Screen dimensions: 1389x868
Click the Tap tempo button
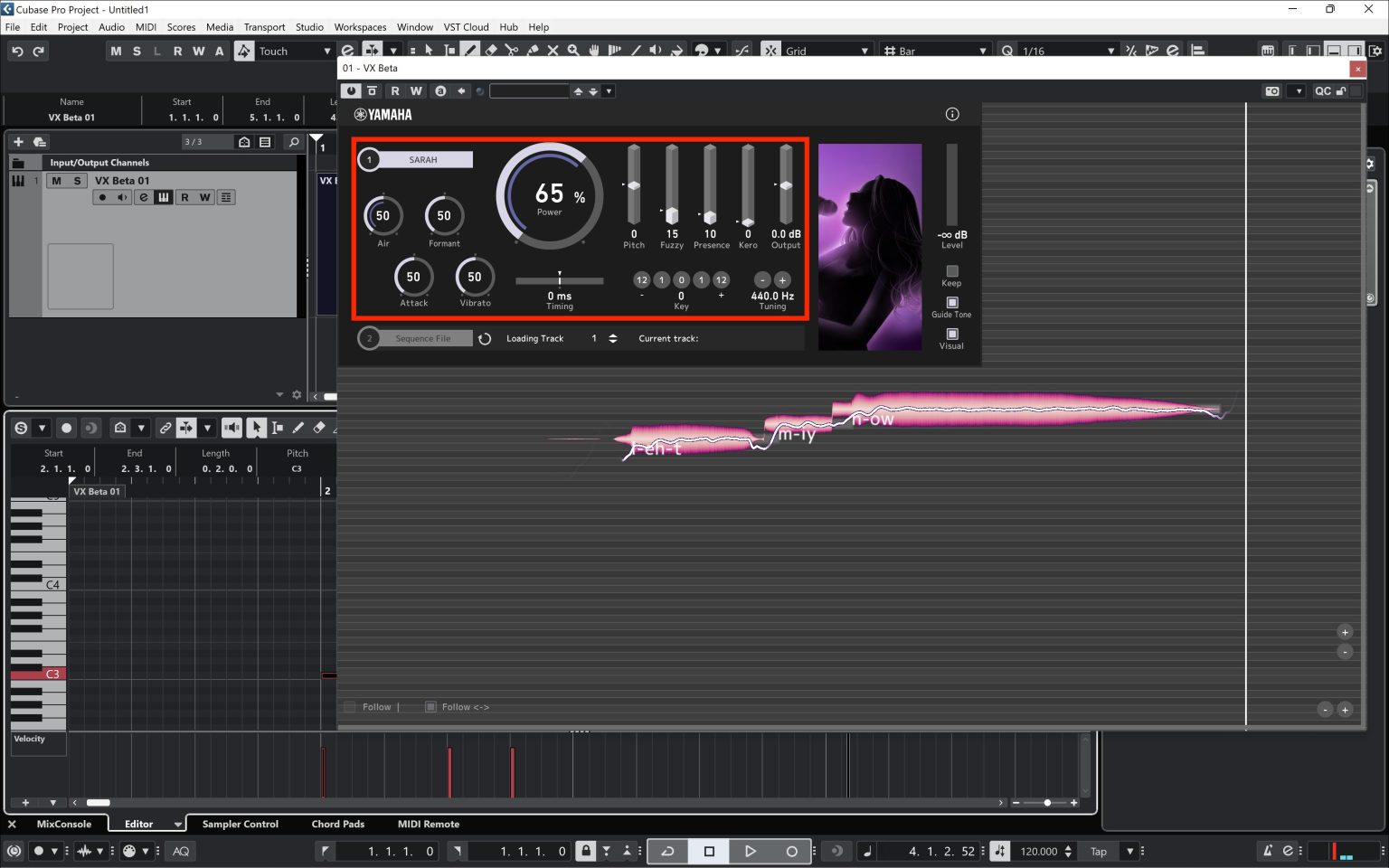pyautogui.click(x=1100, y=851)
